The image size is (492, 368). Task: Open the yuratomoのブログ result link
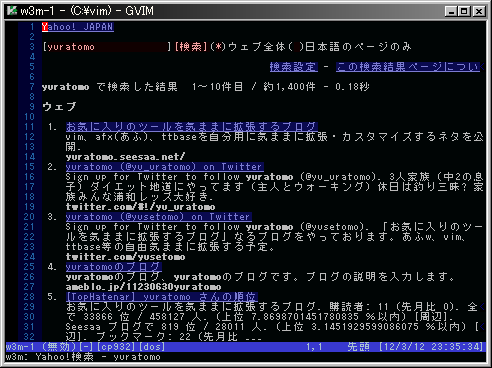[x=114, y=267]
